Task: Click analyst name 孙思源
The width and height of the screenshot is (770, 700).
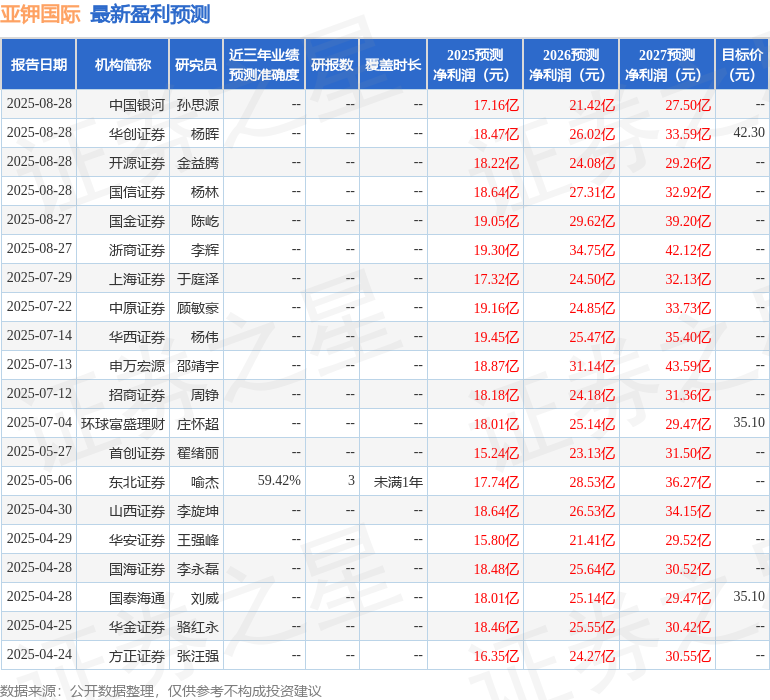Action: pos(197,105)
